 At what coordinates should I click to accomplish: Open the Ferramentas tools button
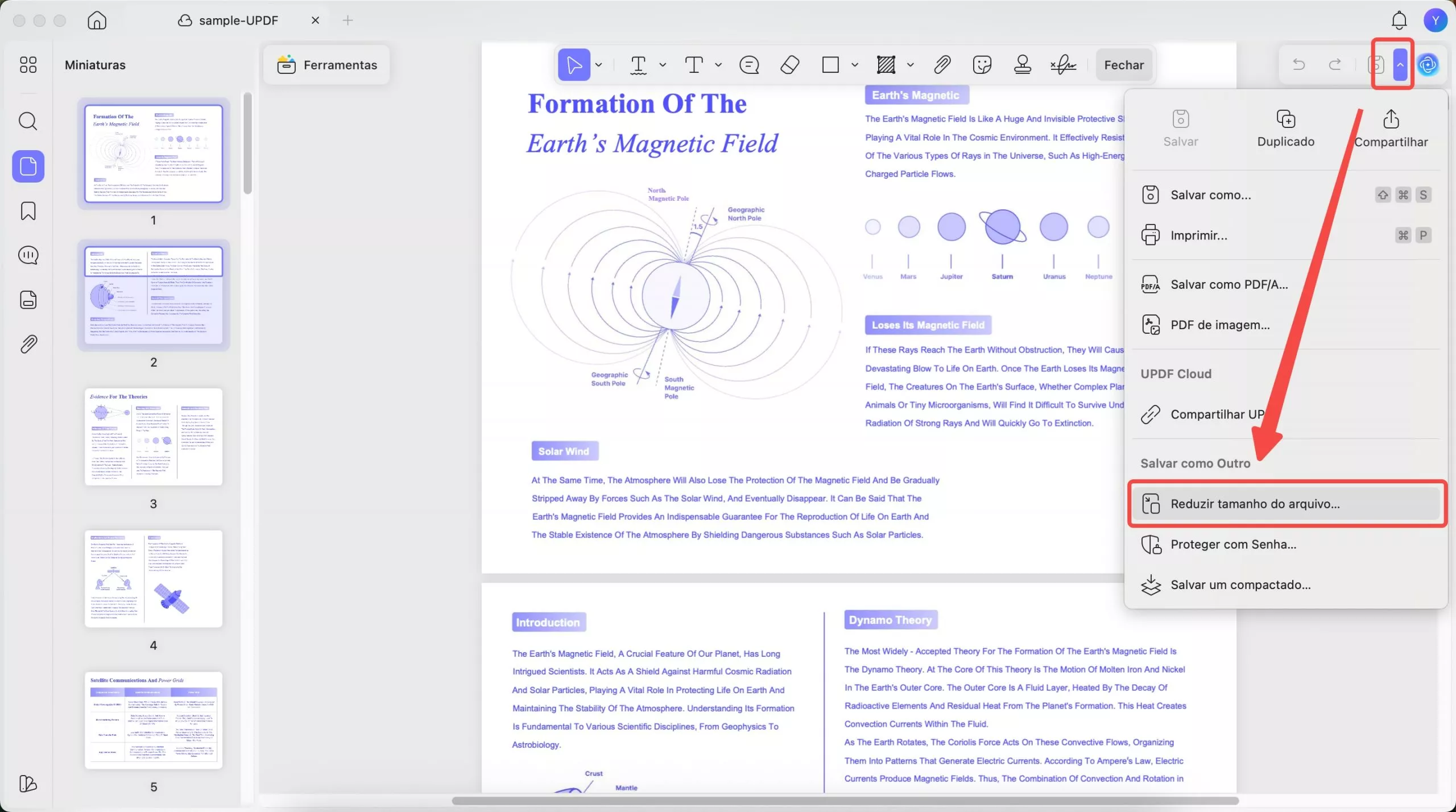[x=327, y=65]
